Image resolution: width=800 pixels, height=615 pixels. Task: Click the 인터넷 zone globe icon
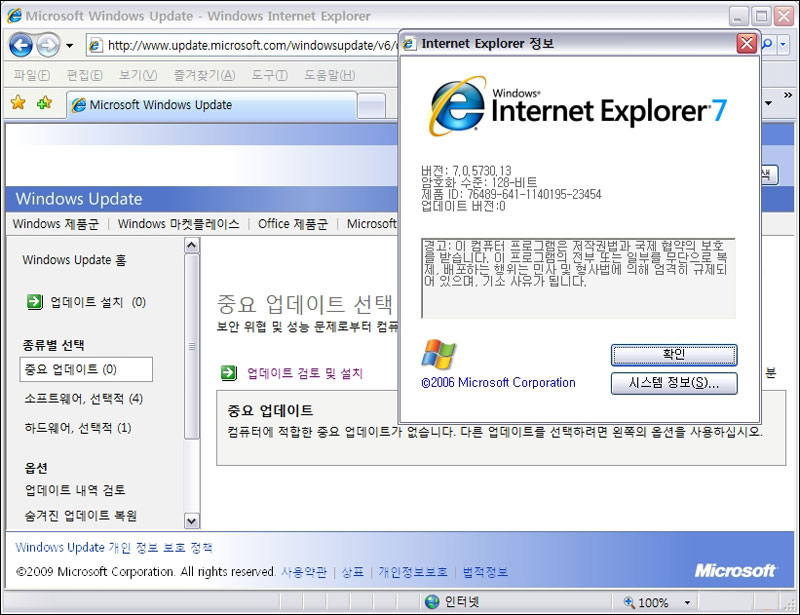[432, 602]
